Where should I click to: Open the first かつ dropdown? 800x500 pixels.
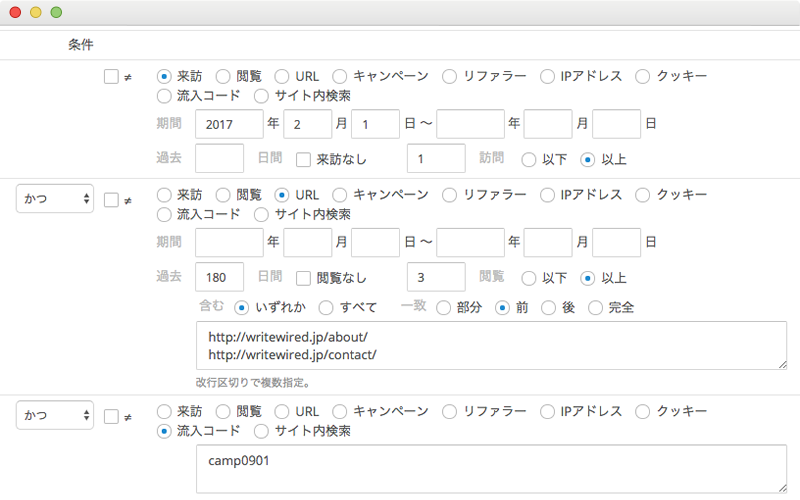click(55, 198)
